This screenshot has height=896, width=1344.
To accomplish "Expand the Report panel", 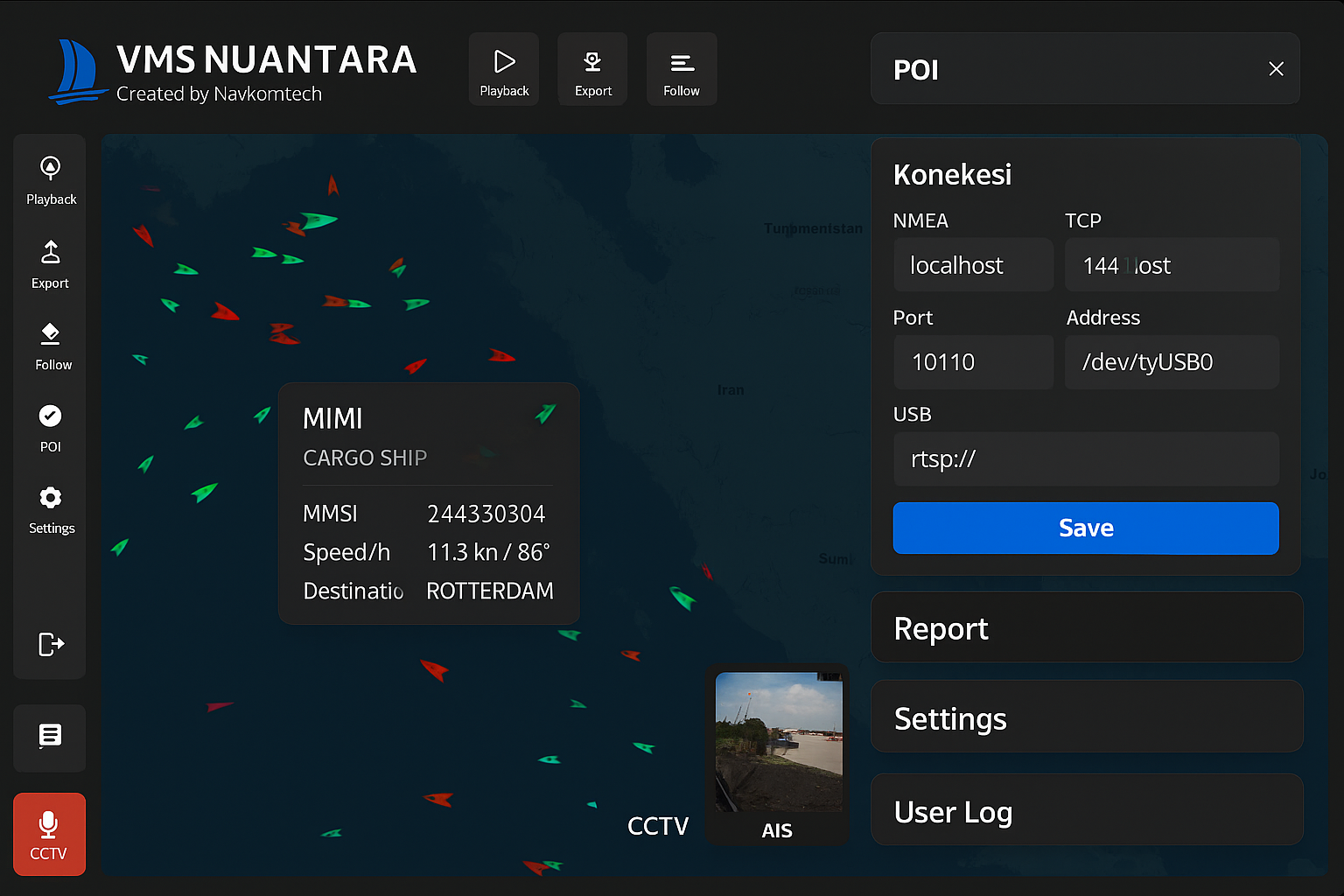I will [x=1086, y=627].
